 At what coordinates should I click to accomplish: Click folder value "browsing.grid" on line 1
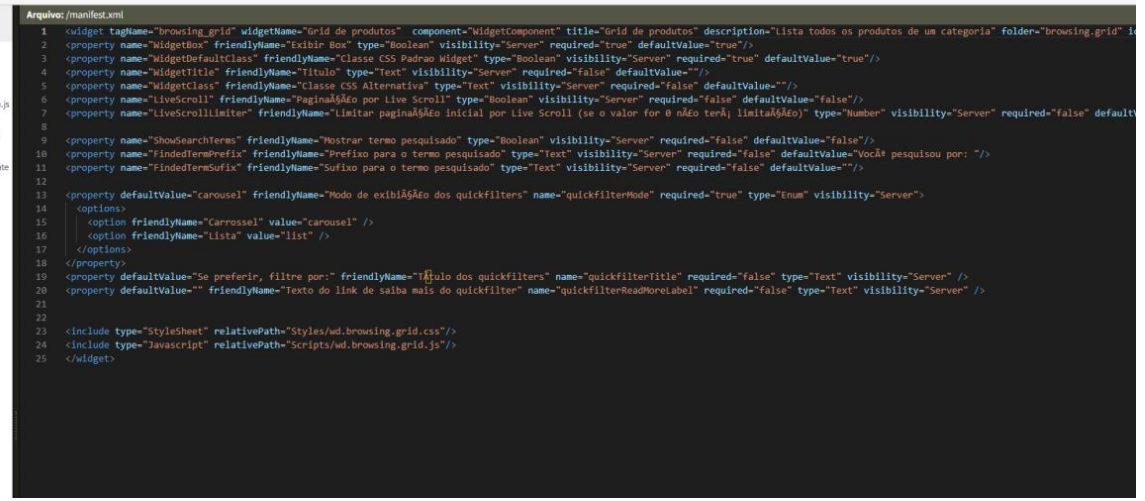click(x=1079, y=31)
